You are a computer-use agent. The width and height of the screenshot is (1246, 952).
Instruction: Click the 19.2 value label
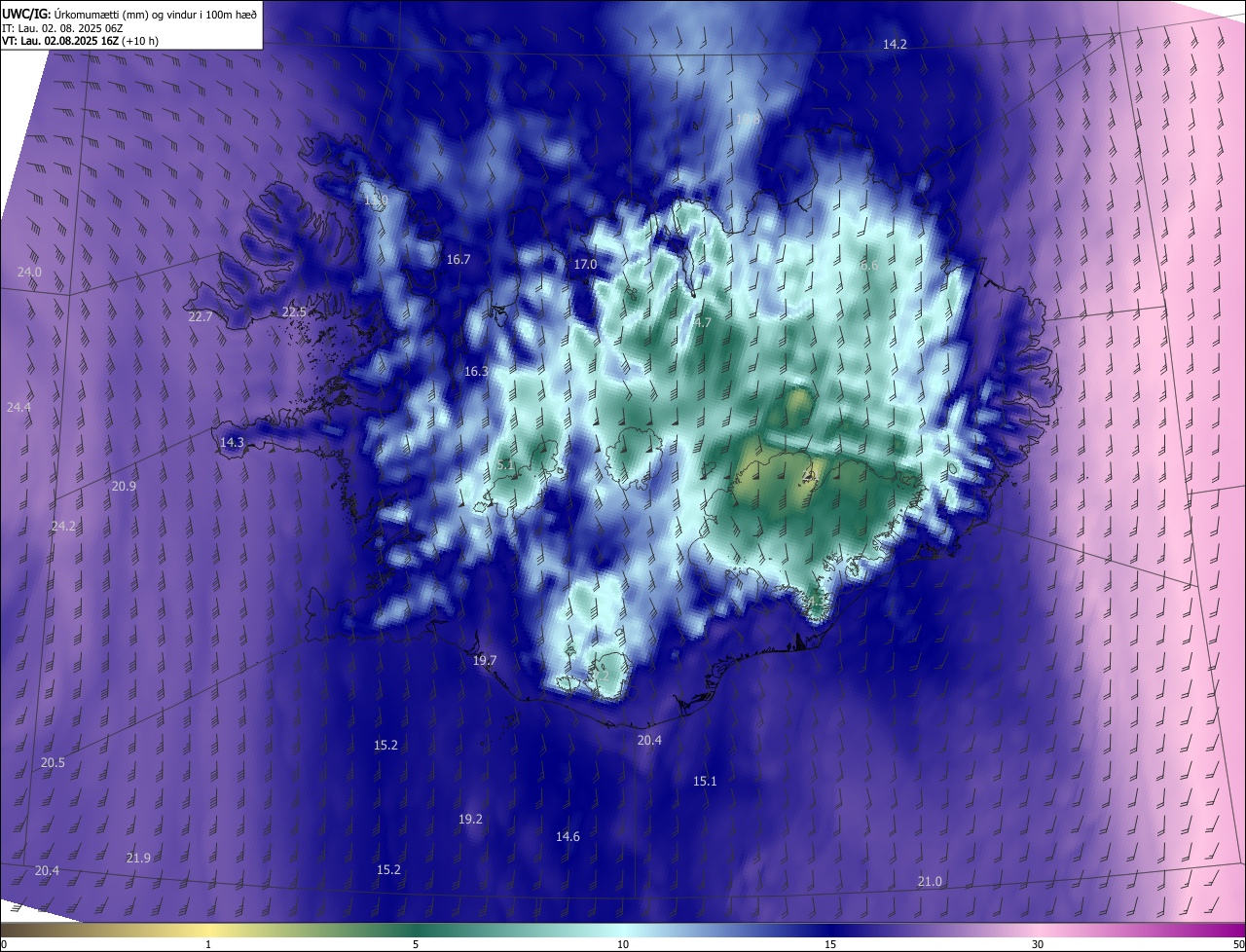click(x=471, y=819)
